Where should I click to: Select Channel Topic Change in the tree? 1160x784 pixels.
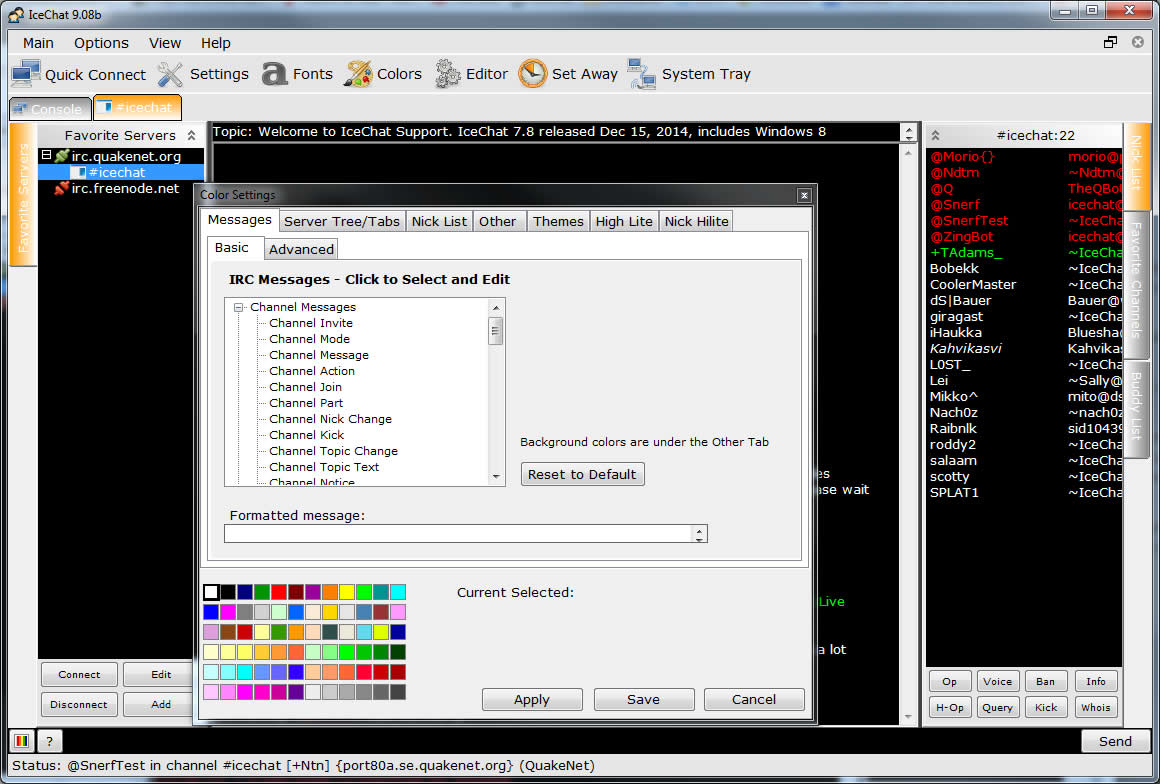(334, 451)
